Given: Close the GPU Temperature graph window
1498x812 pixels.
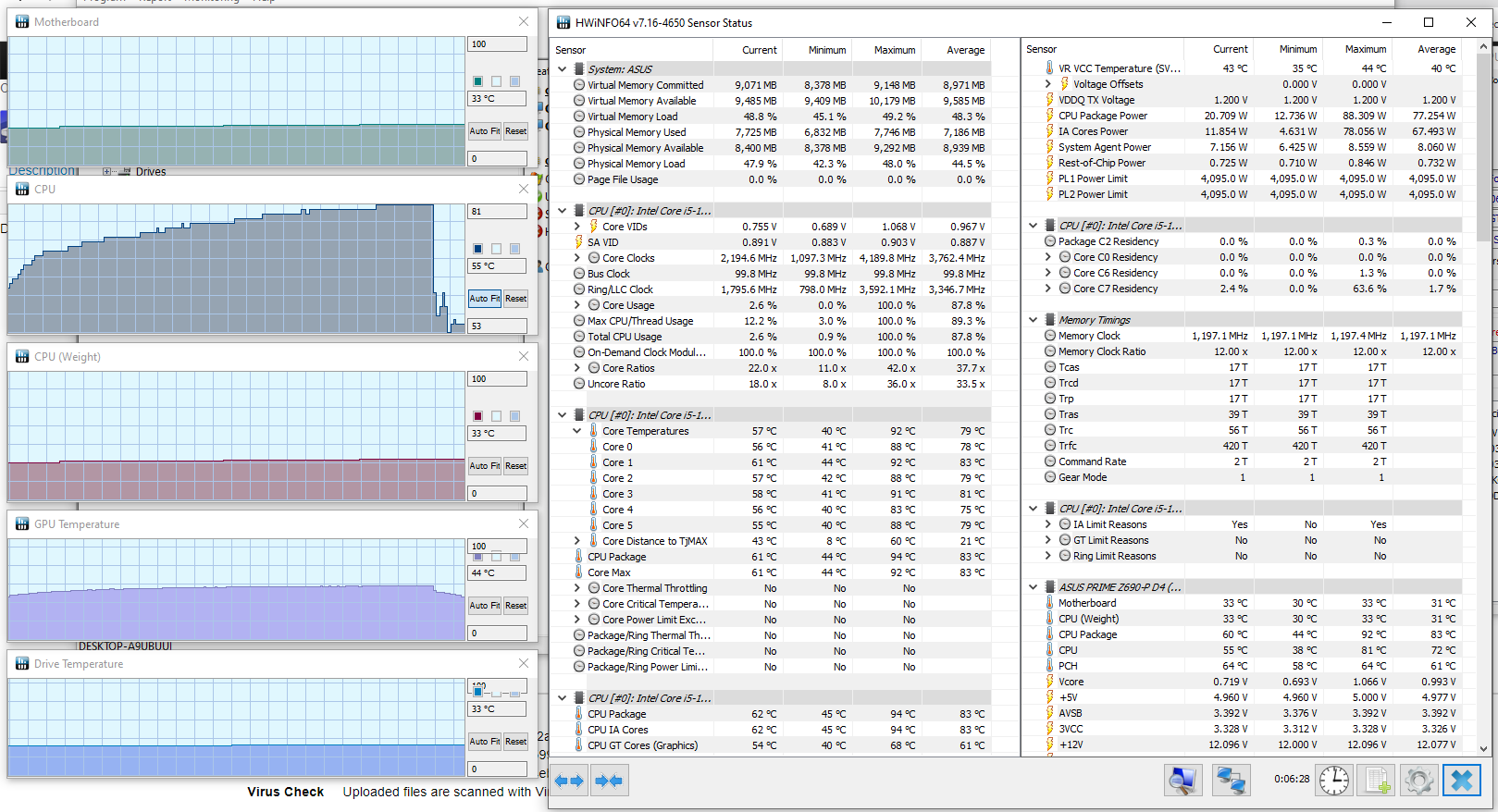Looking at the screenshot, I should pyautogui.click(x=524, y=524).
